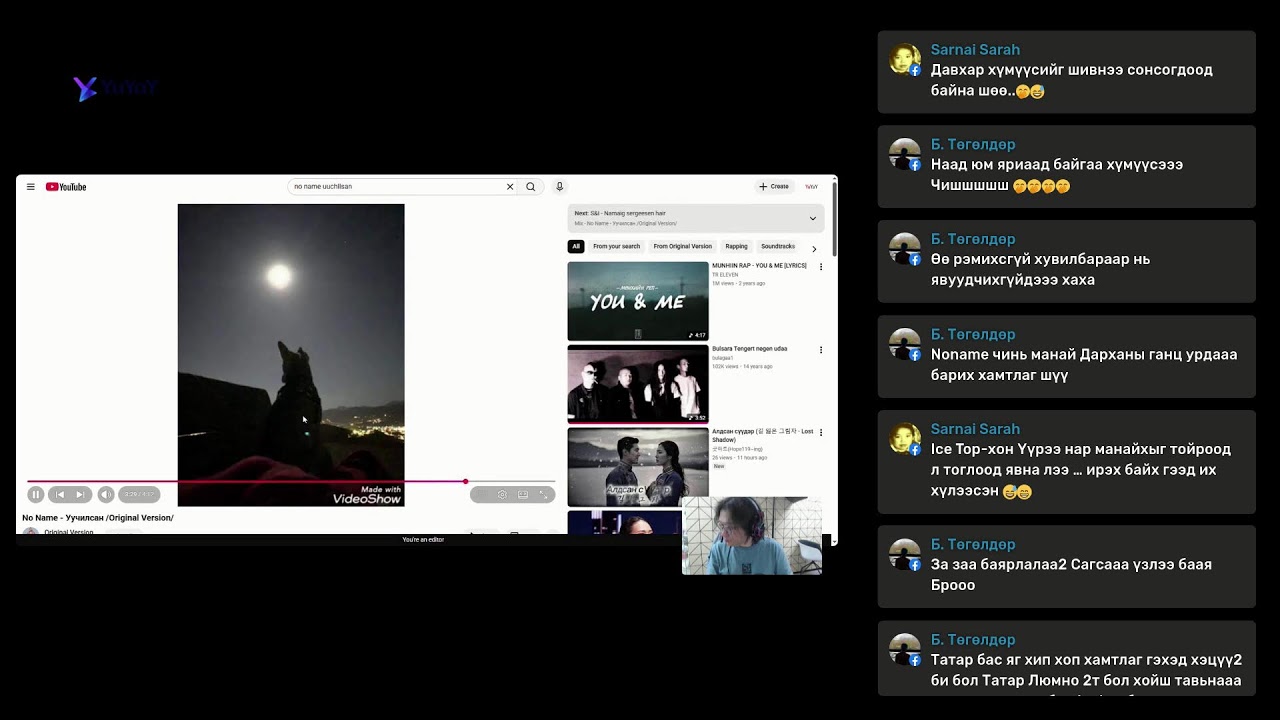Select the 'All' filter chip
This screenshot has width=1280, height=720.
tap(576, 246)
